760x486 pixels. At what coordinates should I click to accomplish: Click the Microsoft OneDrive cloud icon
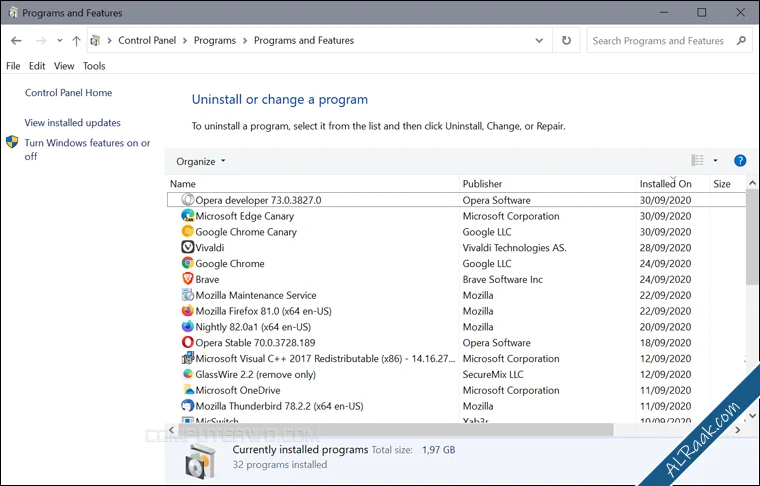188,390
